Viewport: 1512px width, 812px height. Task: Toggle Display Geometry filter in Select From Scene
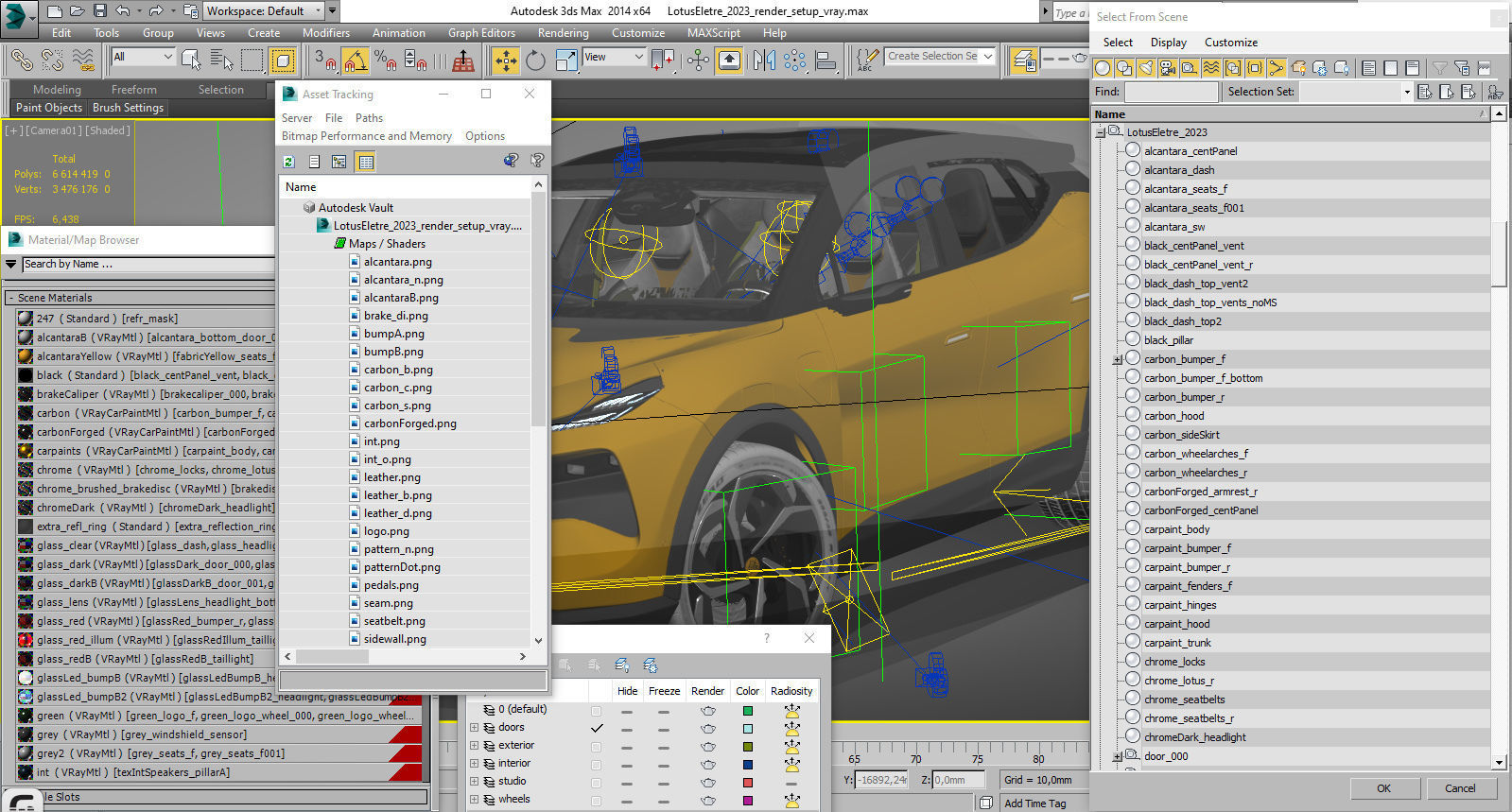(x=1102, y=68)
